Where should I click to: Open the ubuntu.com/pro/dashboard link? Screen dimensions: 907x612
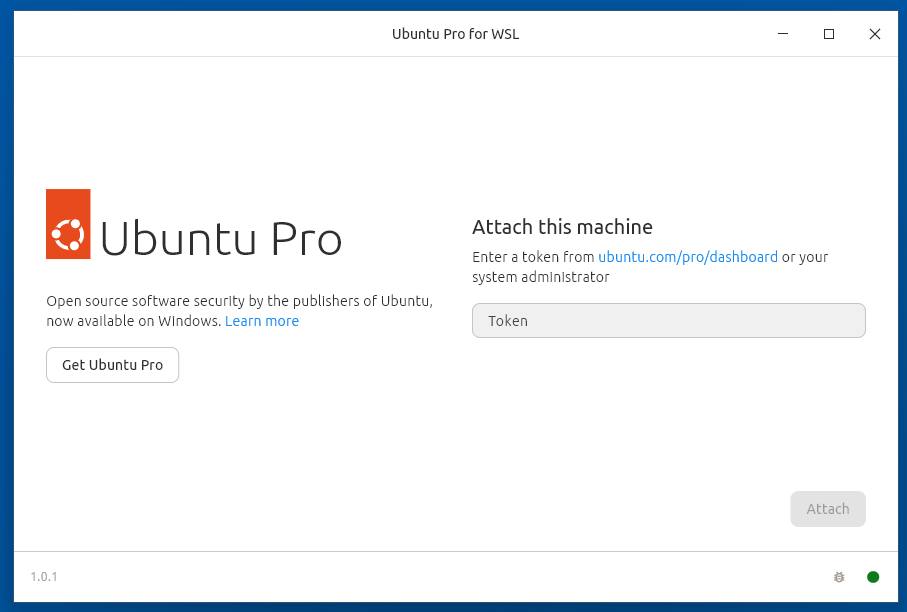click(x=688, y=257)
